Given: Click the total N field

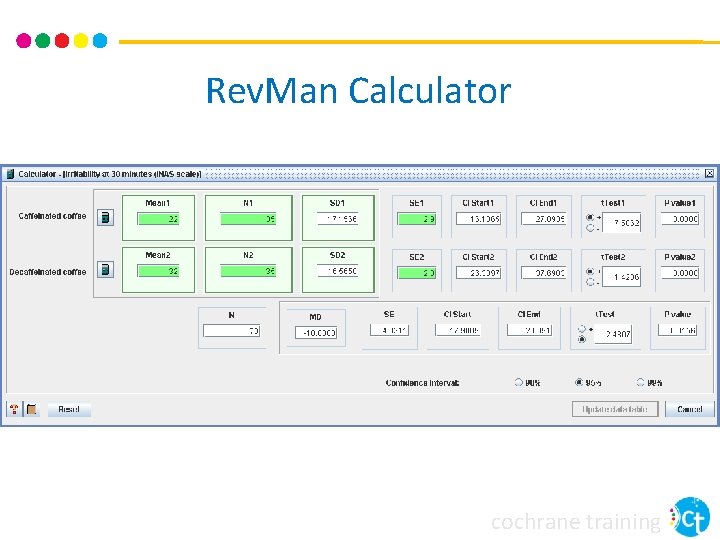Looking at the screenshot, I should coord(232,331).
